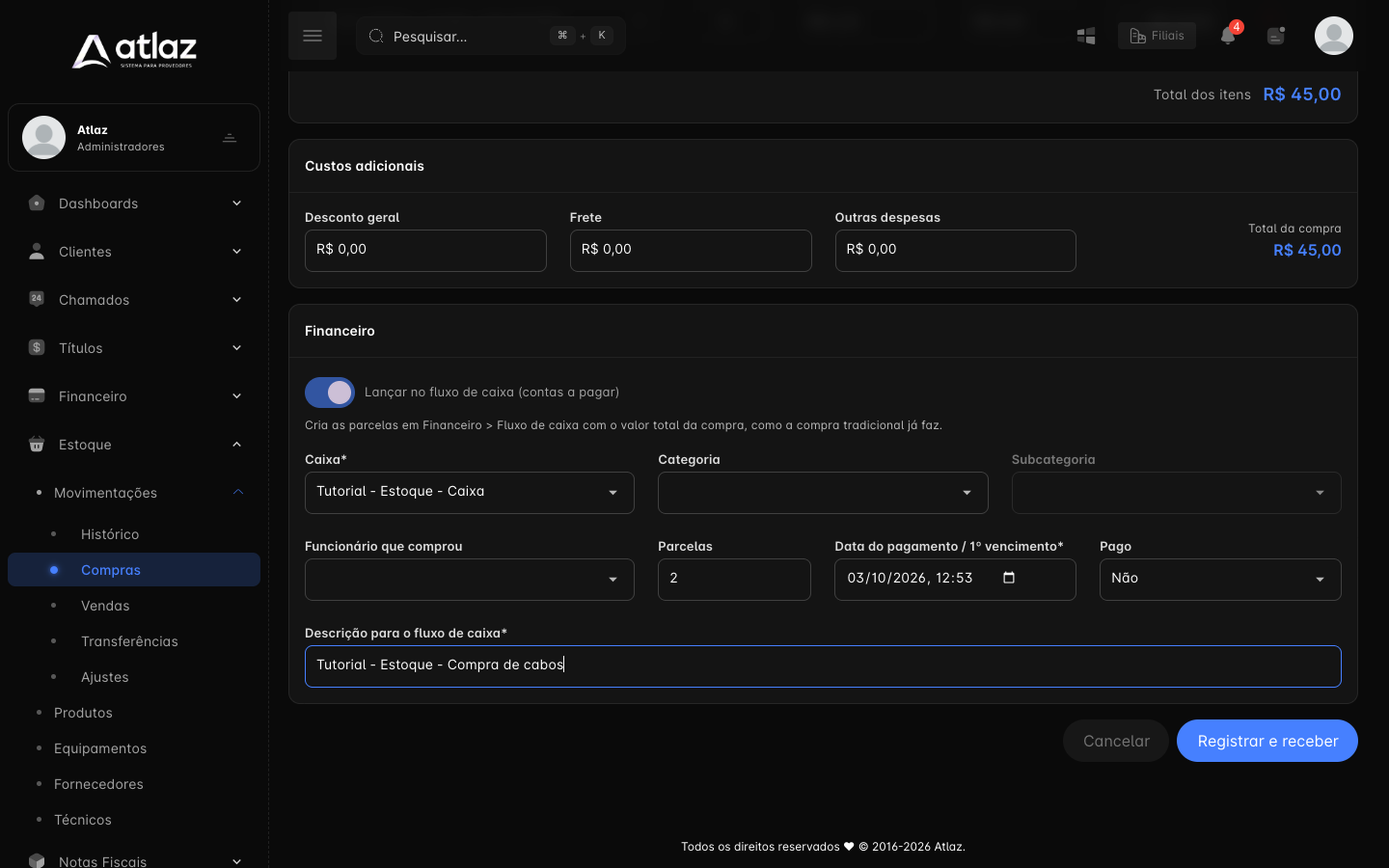Open the hamburger menu button

[x=313, y=36]
